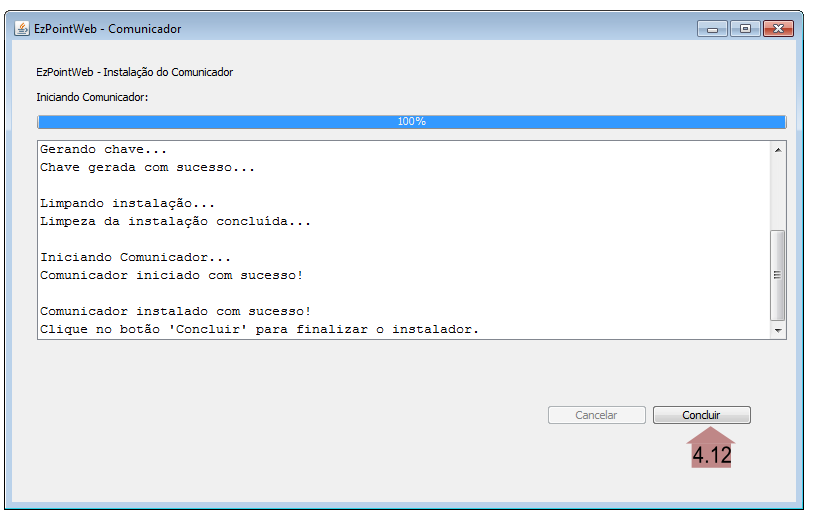This screenshot has height=526, width=830.
Task: Click the Java icon in title bar
Action: pyautogui.click(x=21, y=29)
